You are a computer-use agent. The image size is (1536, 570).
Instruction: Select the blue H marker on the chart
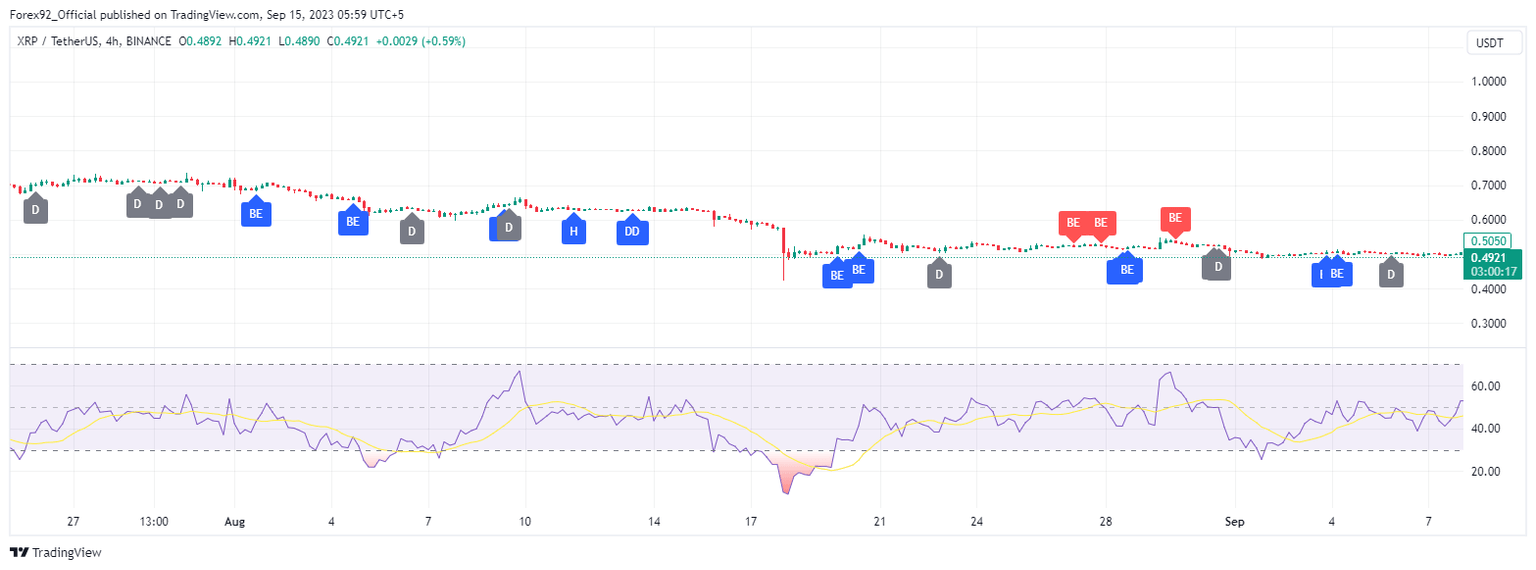(x=573, y=231)
